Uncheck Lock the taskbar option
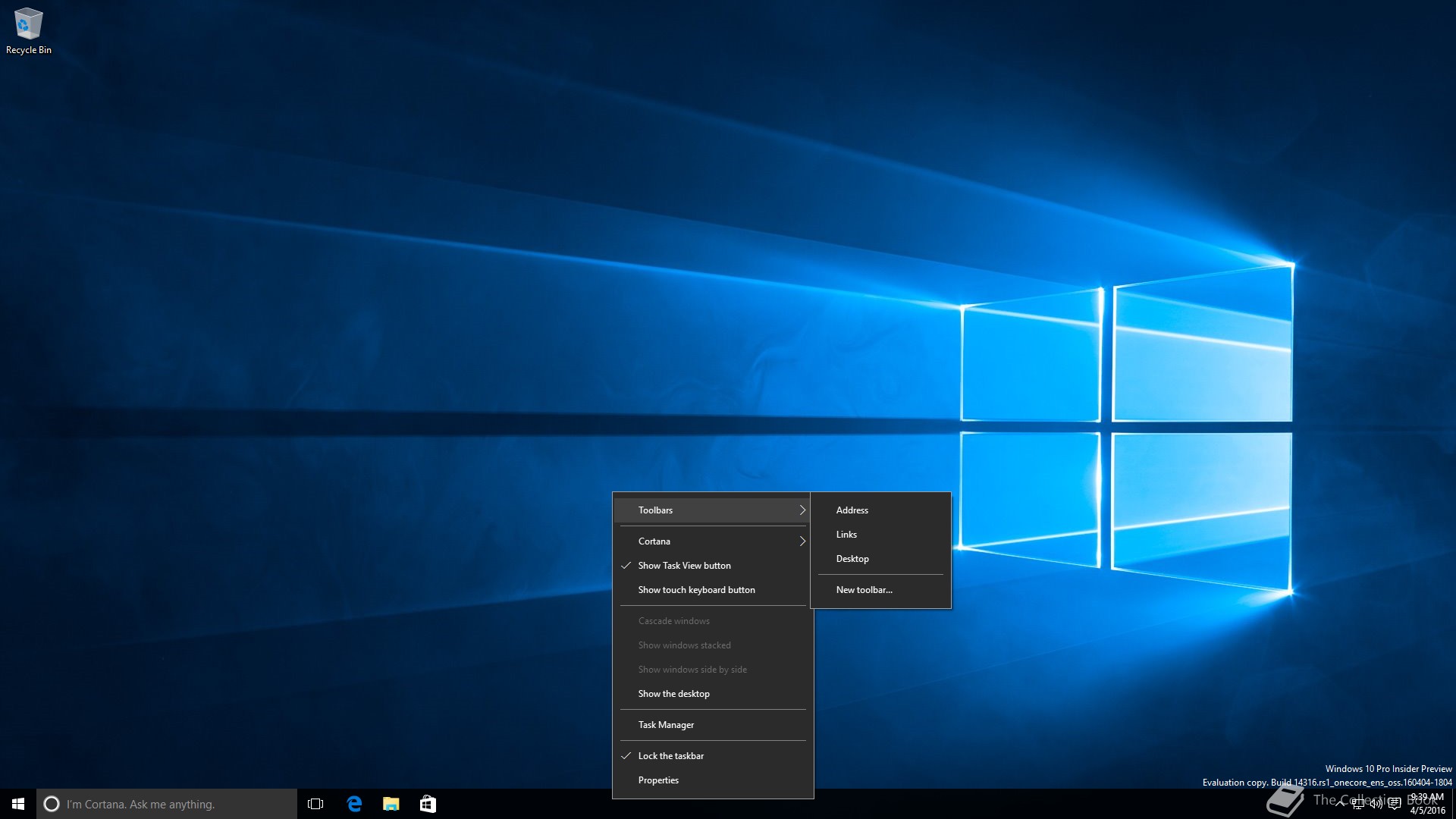1456x819 pixels. point(713,756)
